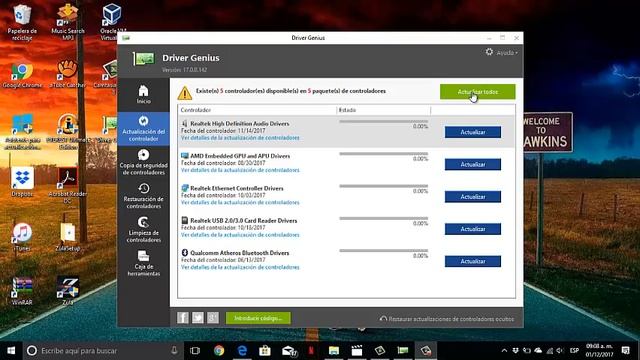Update Realtek USB Card Reader Drivers
Viewport: 640px width, 360px height.
click(x=473, y=229)
